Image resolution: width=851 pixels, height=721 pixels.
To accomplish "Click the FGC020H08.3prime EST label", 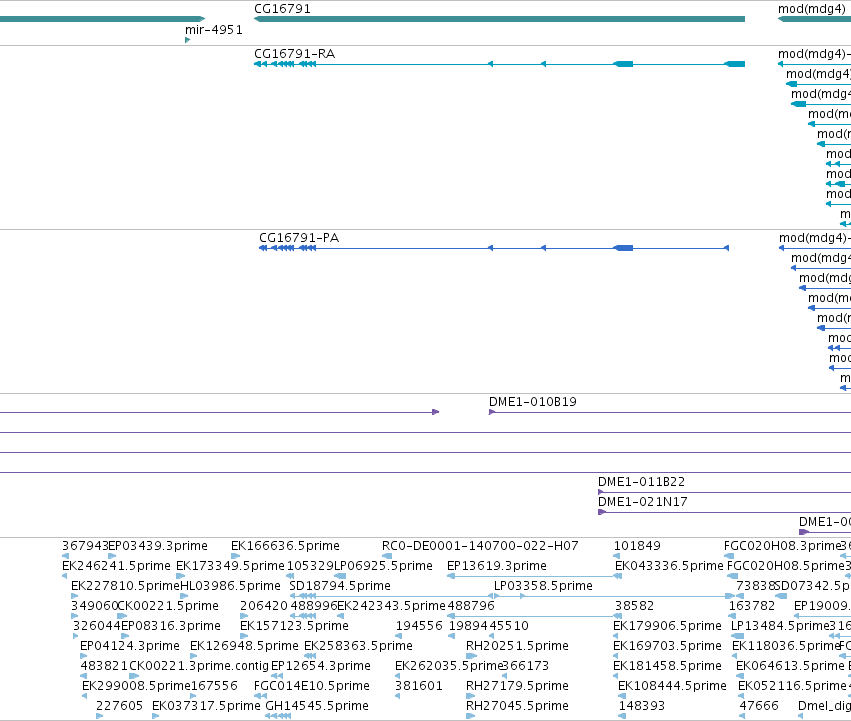I will point(782,546).
